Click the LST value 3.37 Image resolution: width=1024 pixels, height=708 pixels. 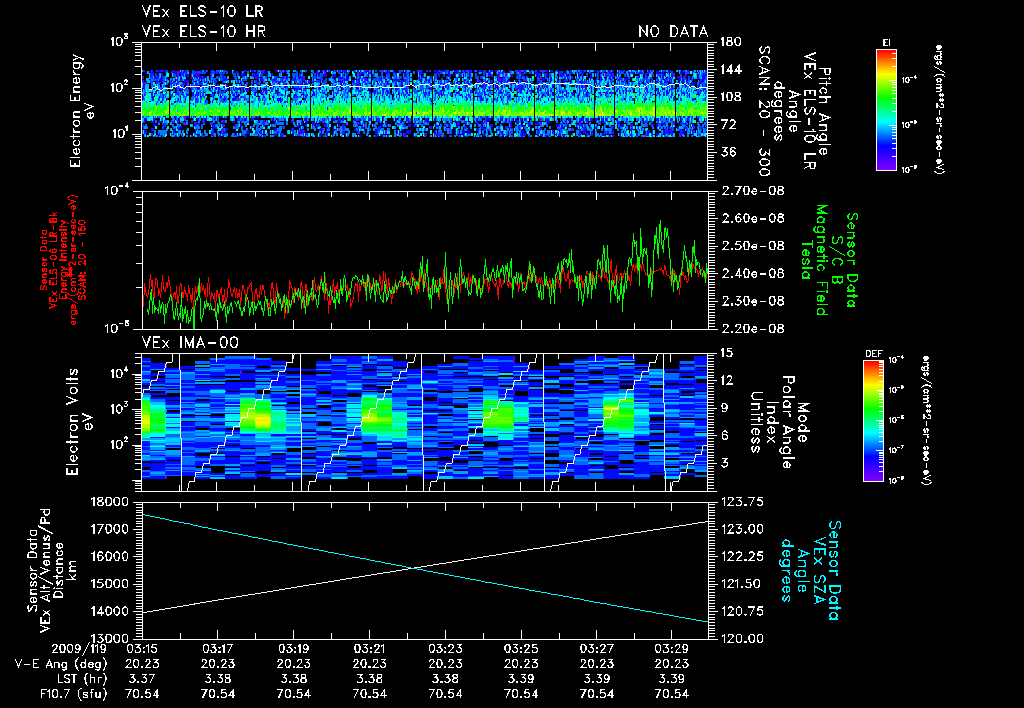(142, 679)
